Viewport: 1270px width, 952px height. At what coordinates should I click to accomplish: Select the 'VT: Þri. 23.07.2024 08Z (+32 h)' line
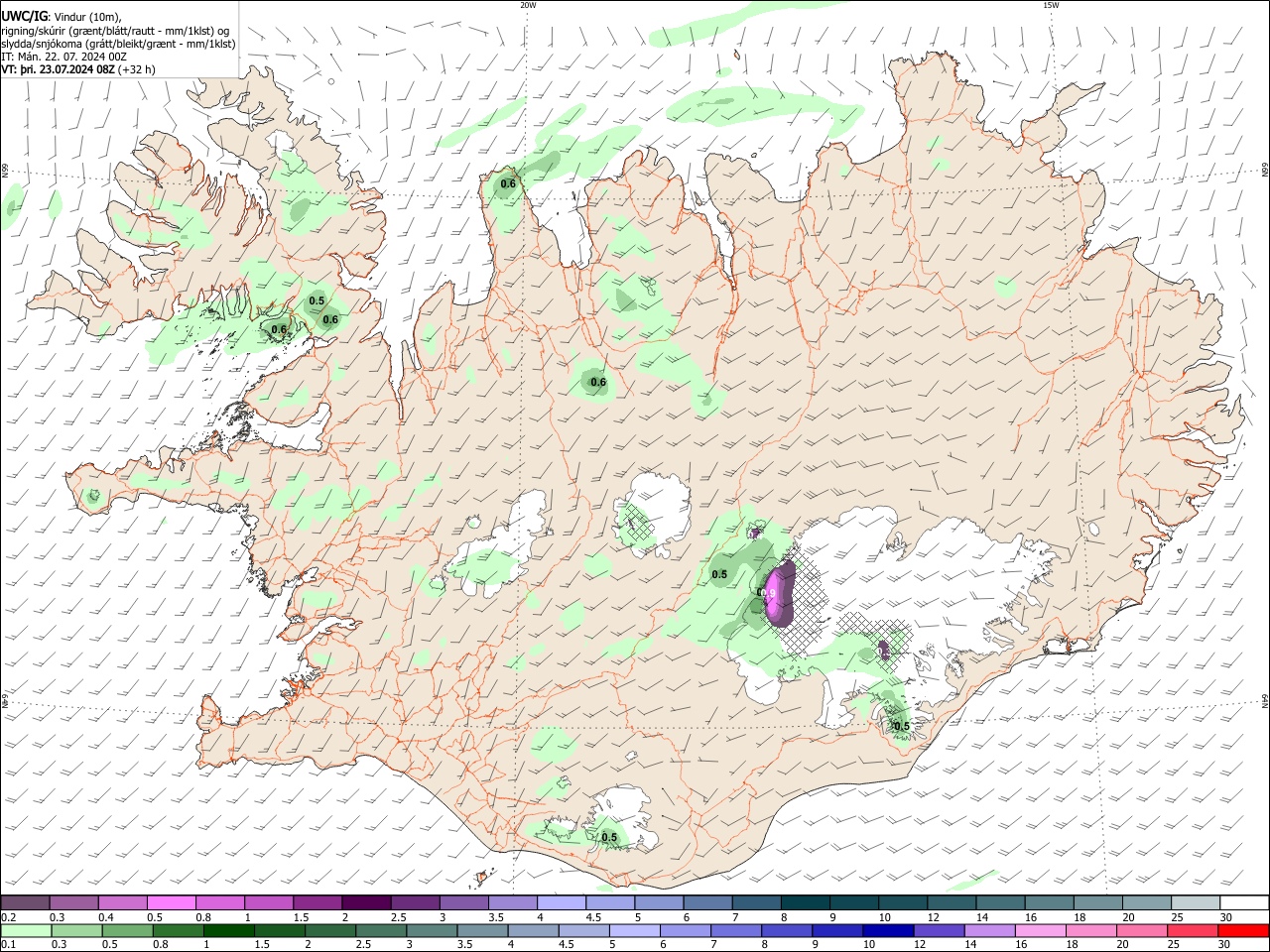pos(78,69)
